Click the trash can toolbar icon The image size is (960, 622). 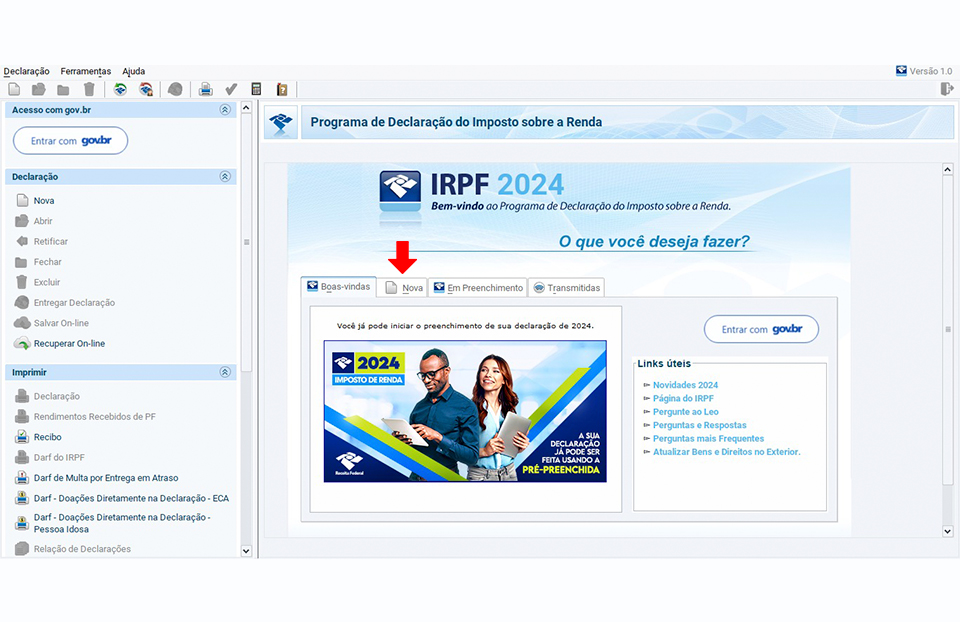click(x=89, y=89)
